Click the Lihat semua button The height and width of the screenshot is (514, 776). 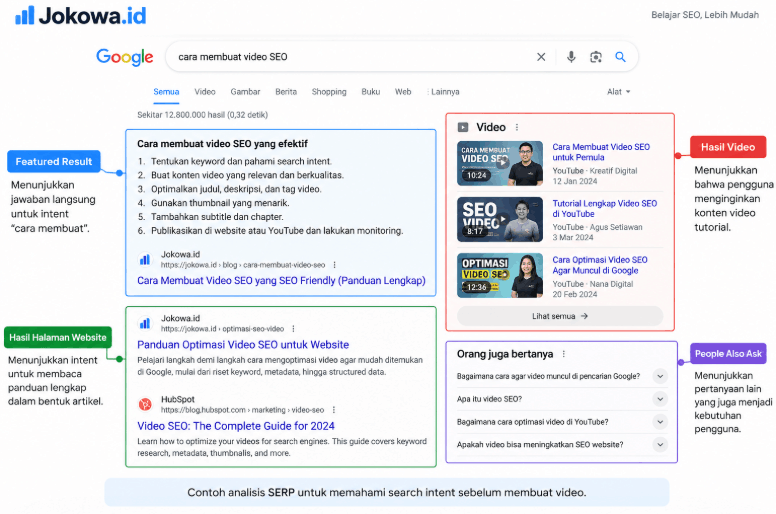[560, 316]
